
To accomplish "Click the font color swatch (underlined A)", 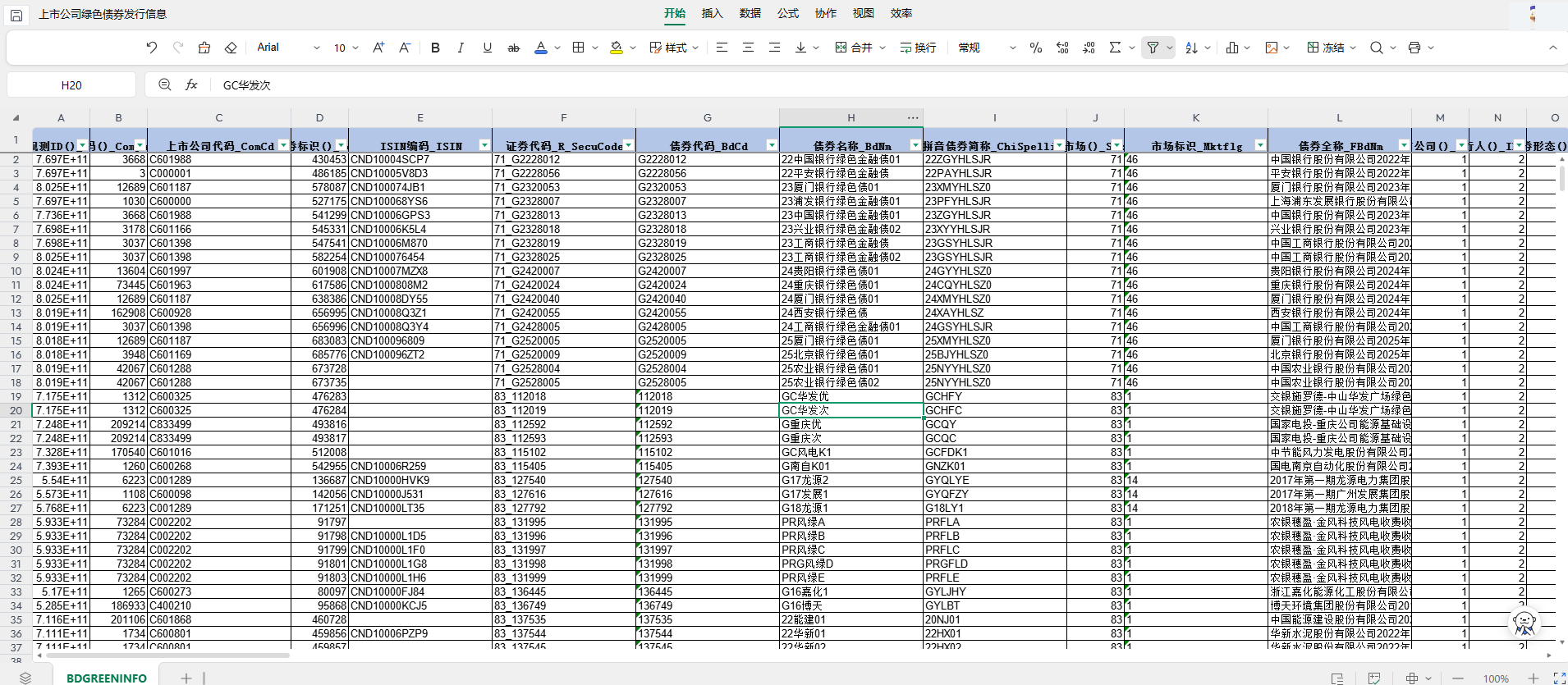I will pyautogui.click(x=541, y=48).
